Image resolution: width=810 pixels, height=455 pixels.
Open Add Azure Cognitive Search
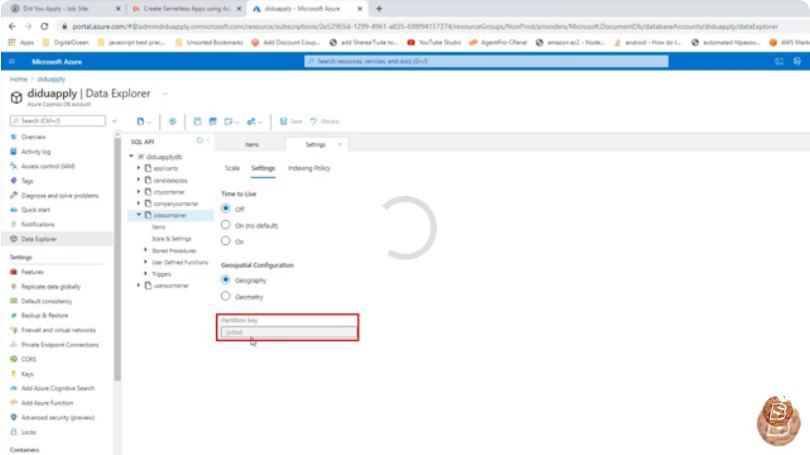57,388
